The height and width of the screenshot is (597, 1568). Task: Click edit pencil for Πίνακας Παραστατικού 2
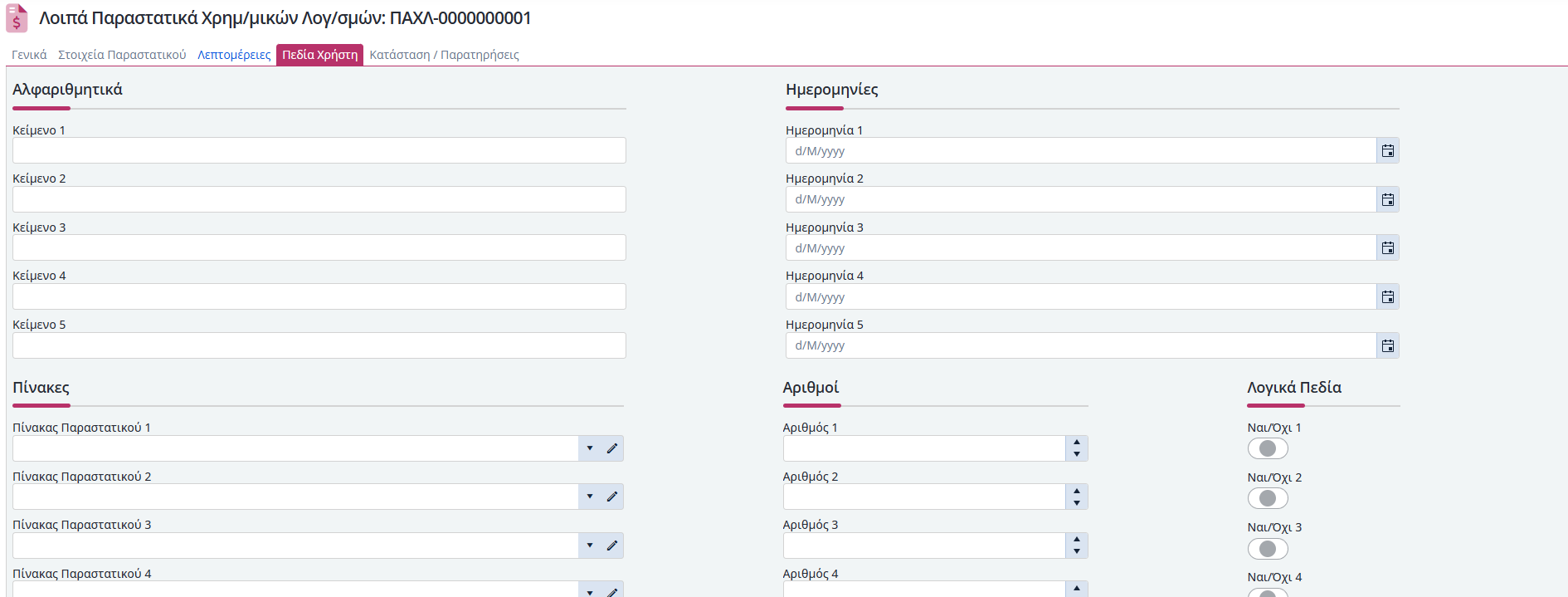click(612, 497)
